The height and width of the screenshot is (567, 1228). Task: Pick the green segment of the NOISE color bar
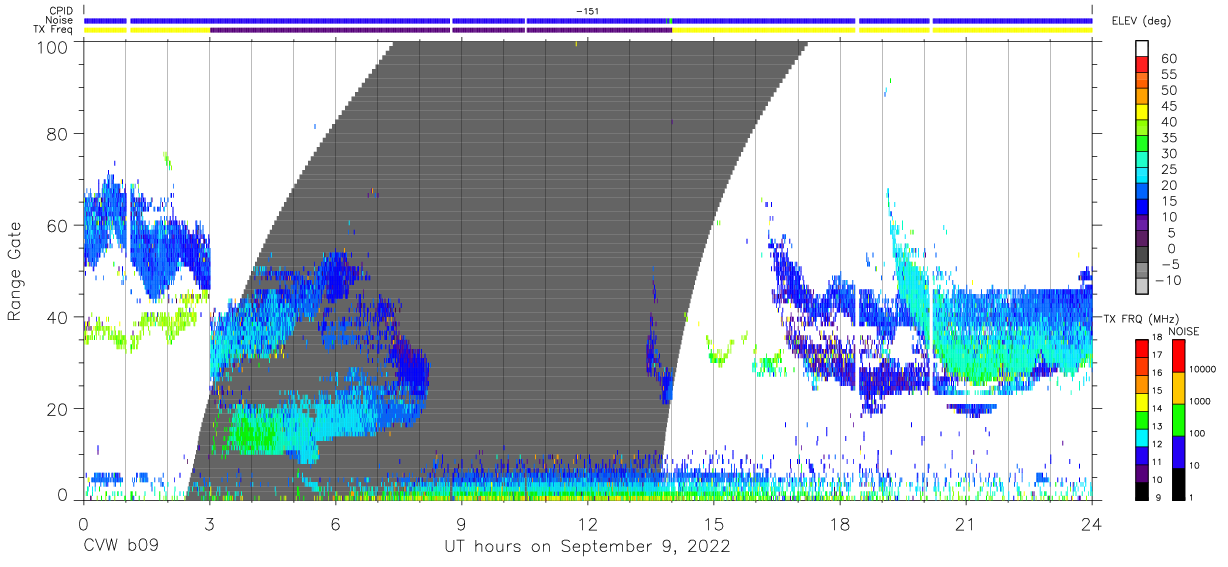click(x=1181, y=420)
